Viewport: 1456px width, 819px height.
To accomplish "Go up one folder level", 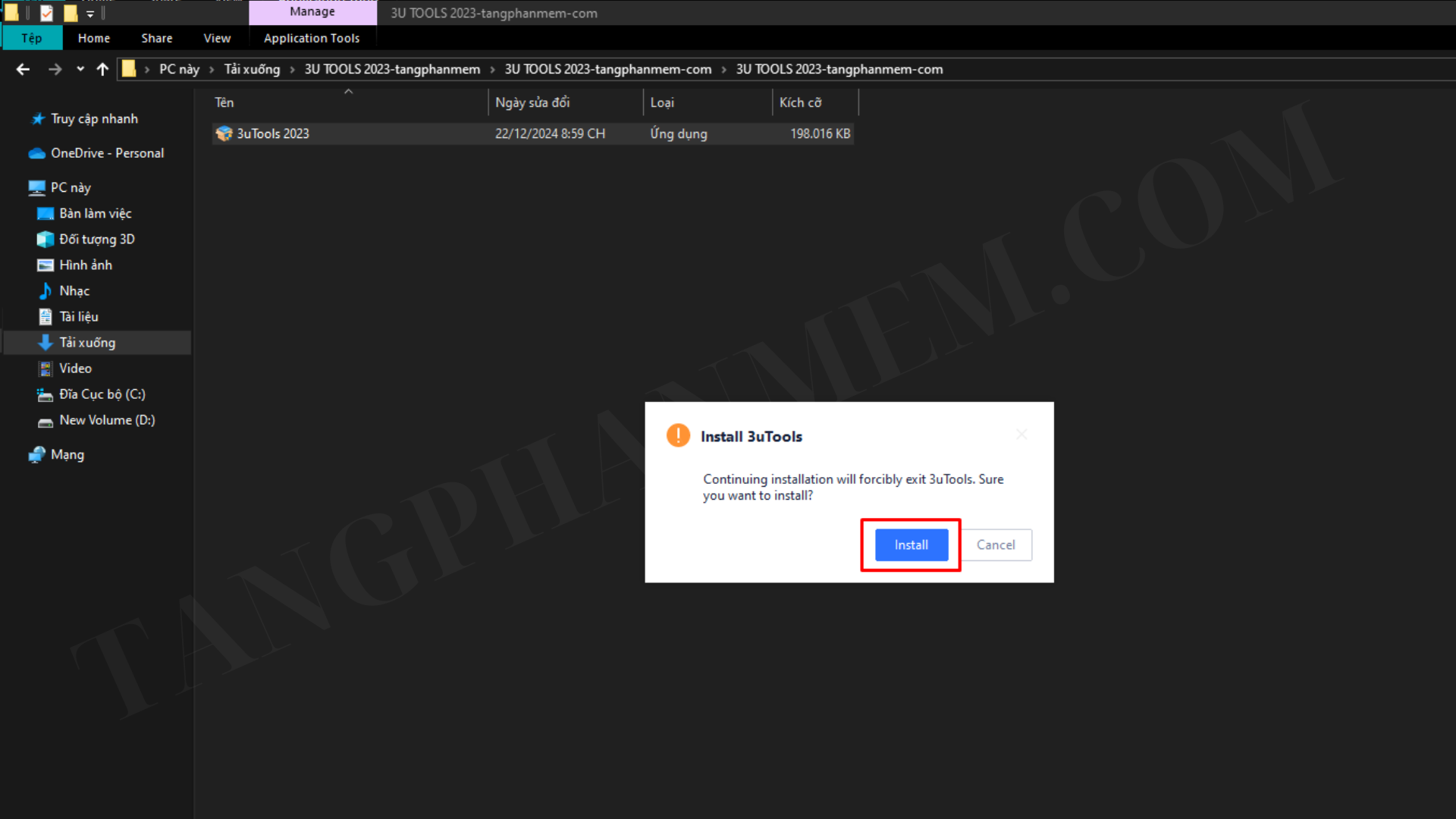I will 102,69.
